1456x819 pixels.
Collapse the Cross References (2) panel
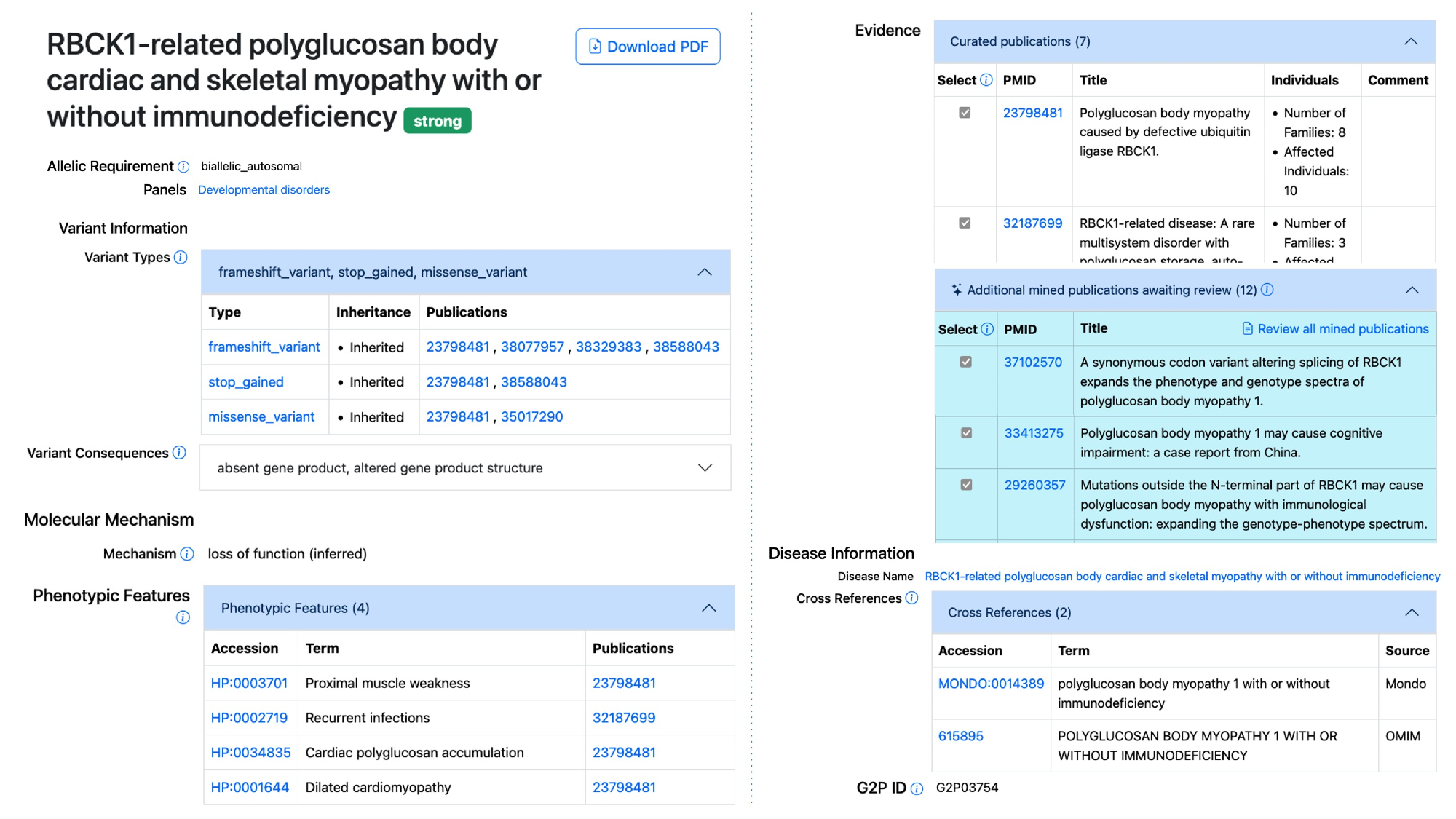click(1411, 612)
